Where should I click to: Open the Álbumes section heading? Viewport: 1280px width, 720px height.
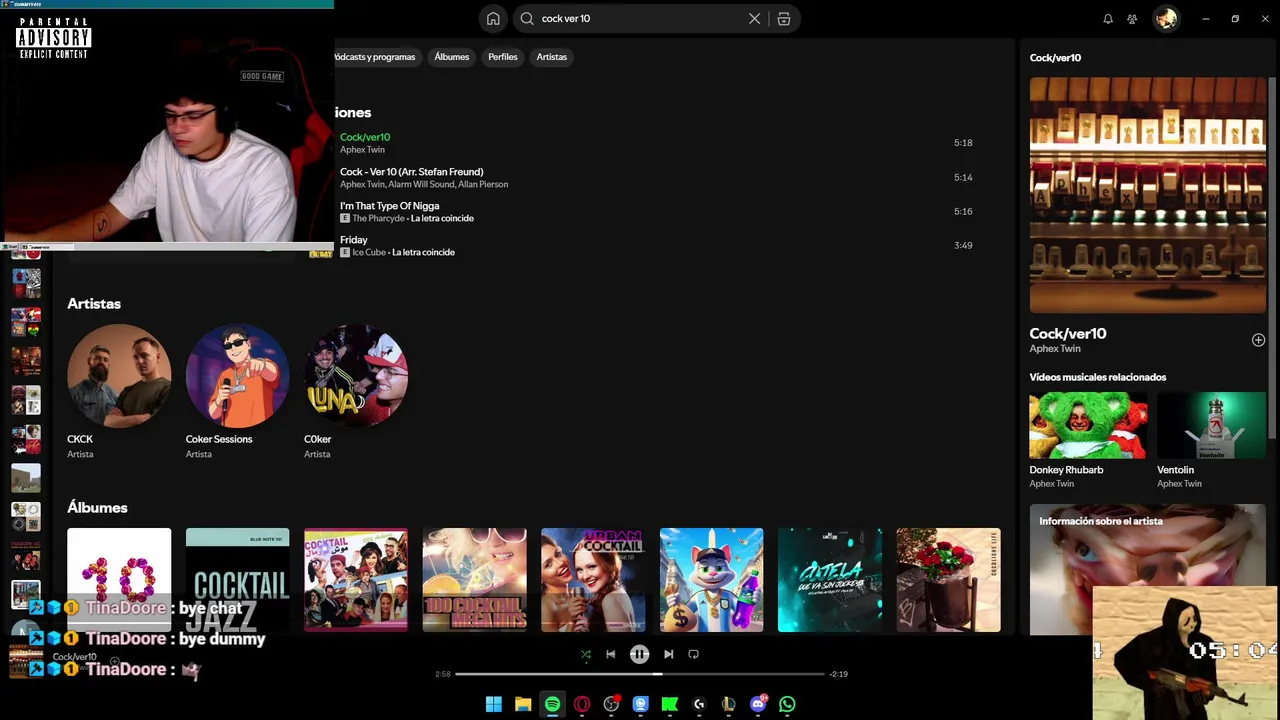coord(97,508)
